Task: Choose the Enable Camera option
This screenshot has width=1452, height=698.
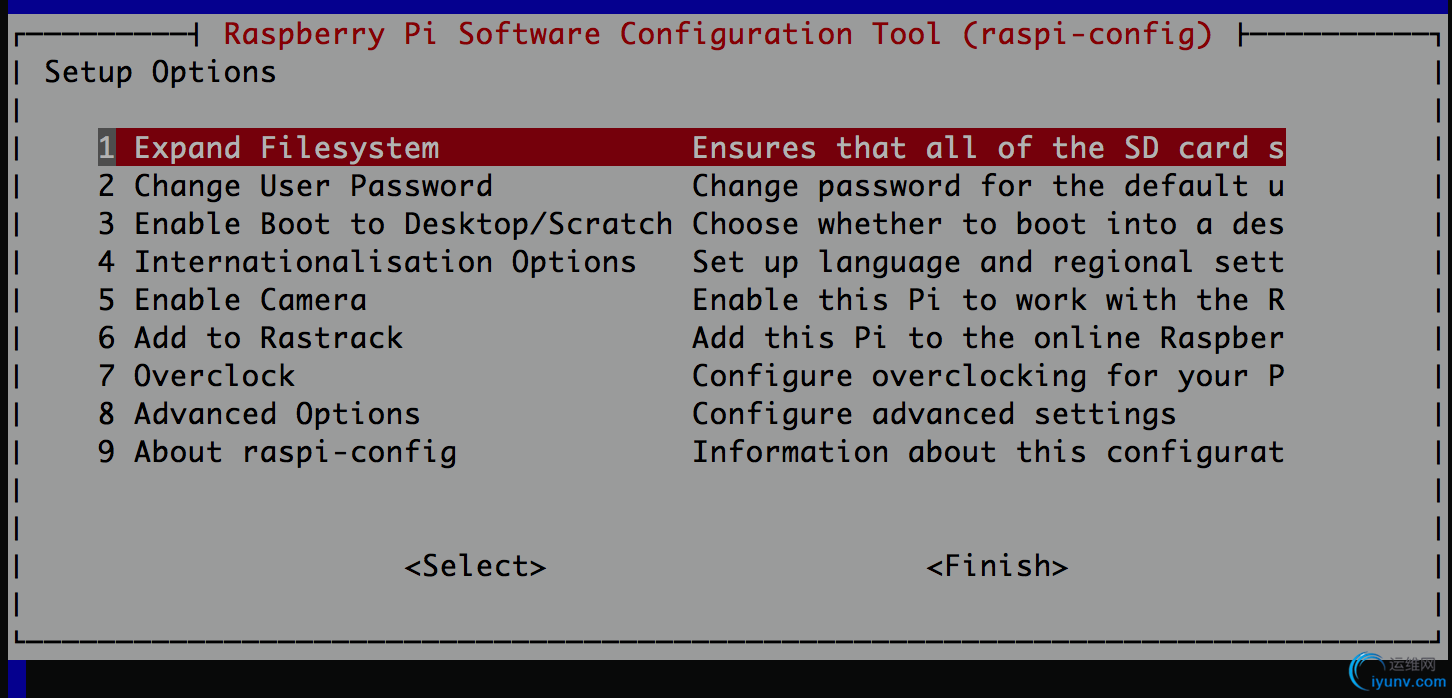Action: click(691, 300)
